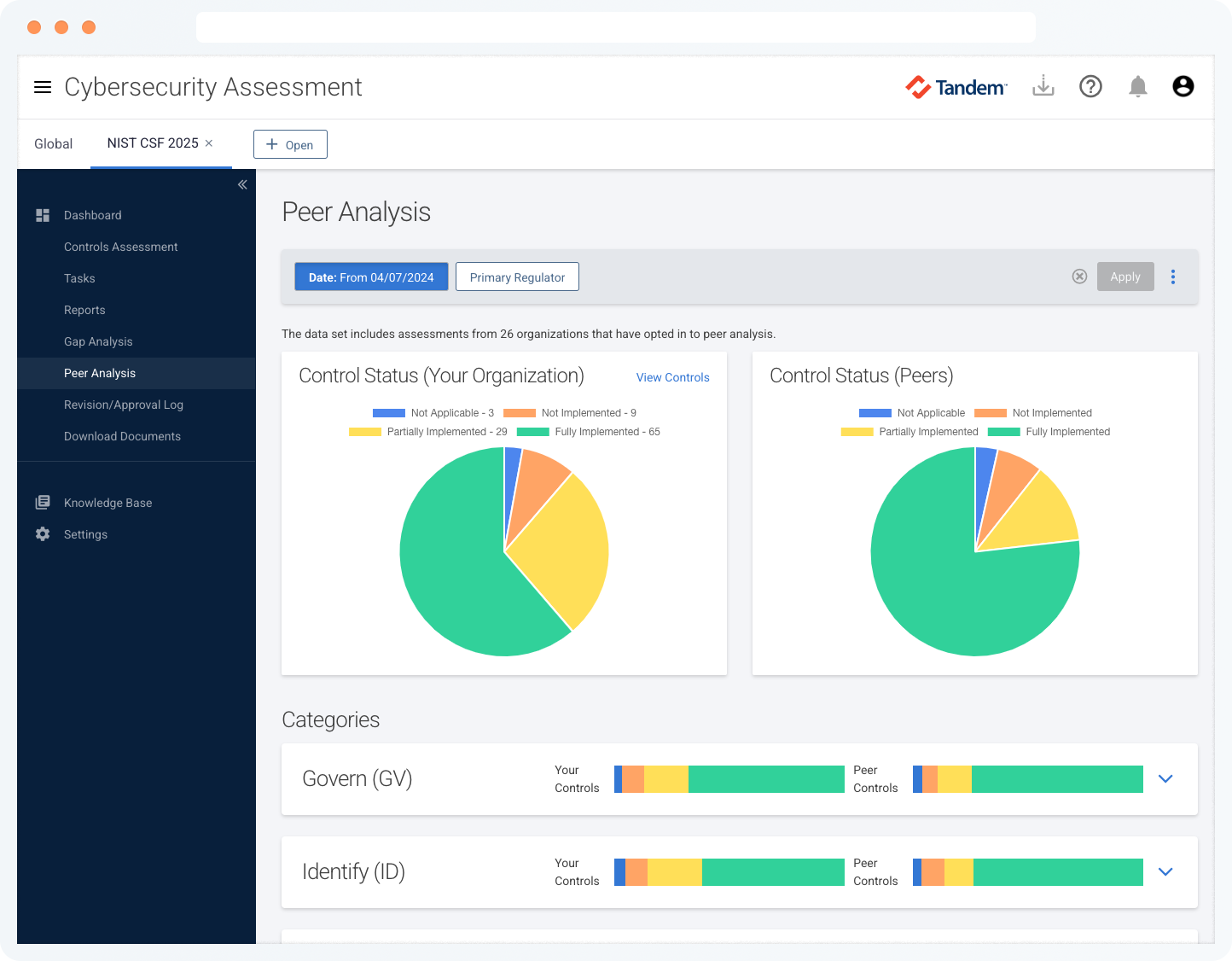Open the Primary Regulator filter dropdown
Image resolution: width=1232 pixels, height=961 pixels.
point(517,277)
